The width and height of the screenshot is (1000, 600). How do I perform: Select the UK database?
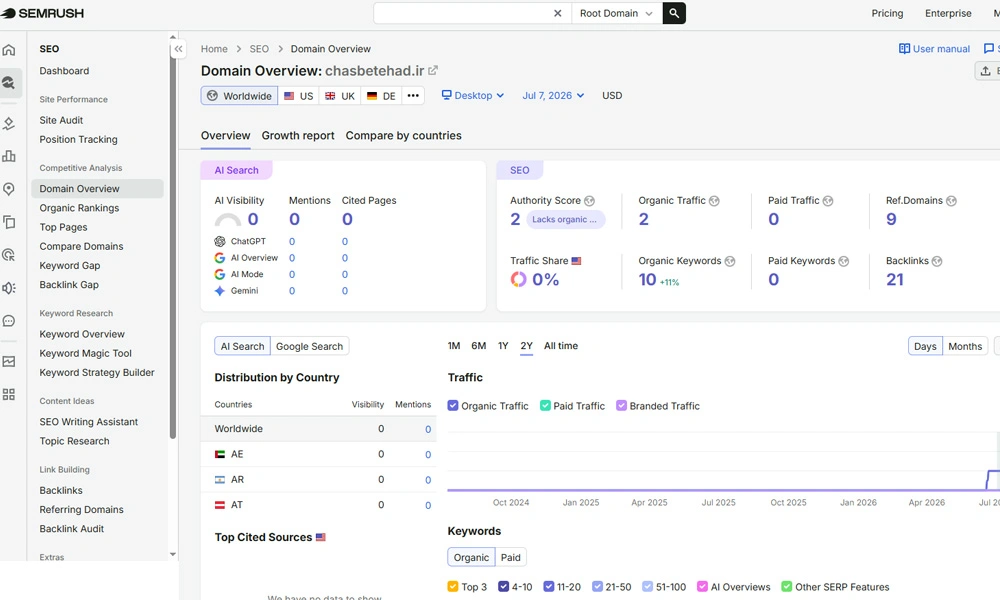click(340, 96)
